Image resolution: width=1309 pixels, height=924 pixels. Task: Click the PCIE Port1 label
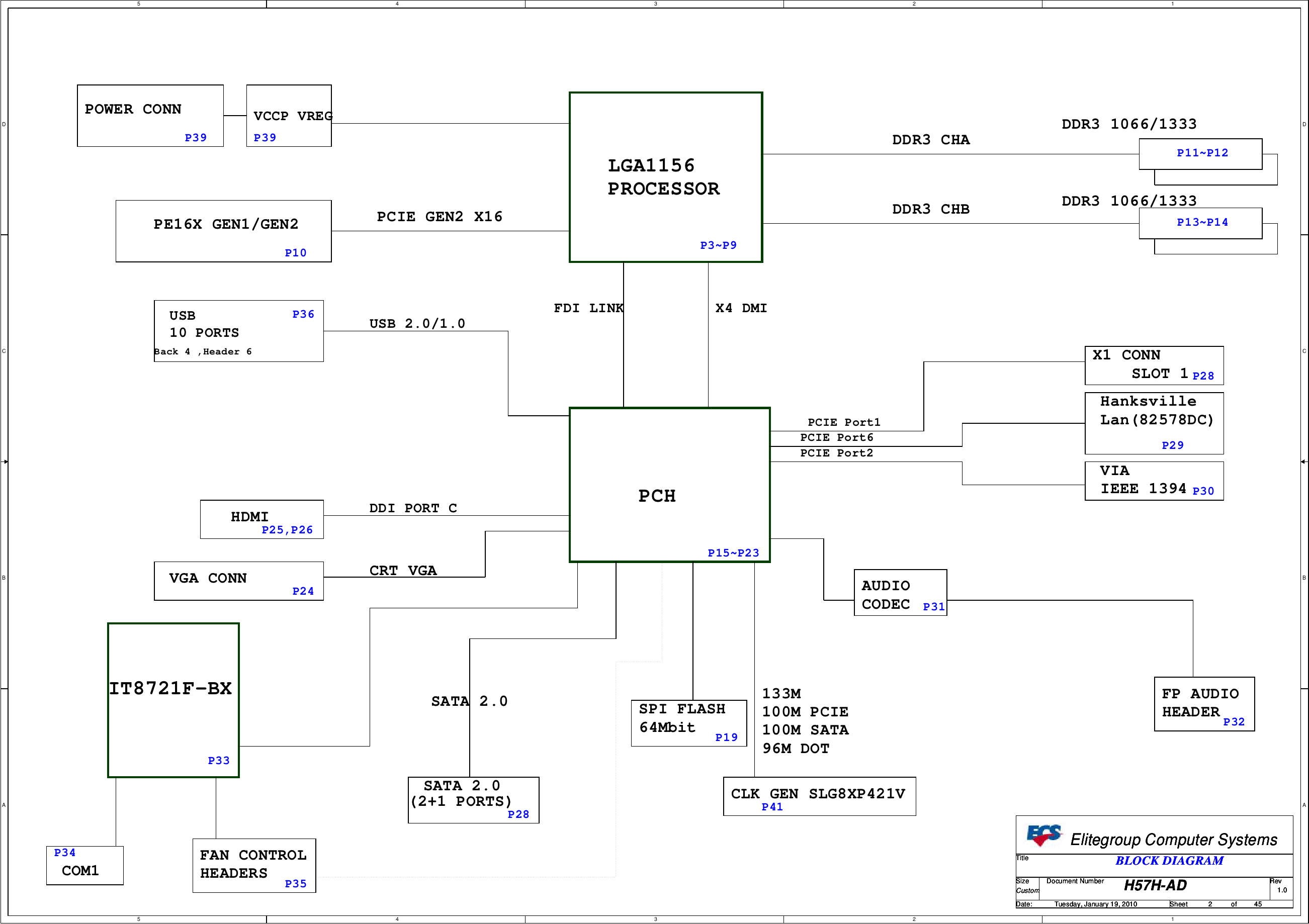(844, 422)
